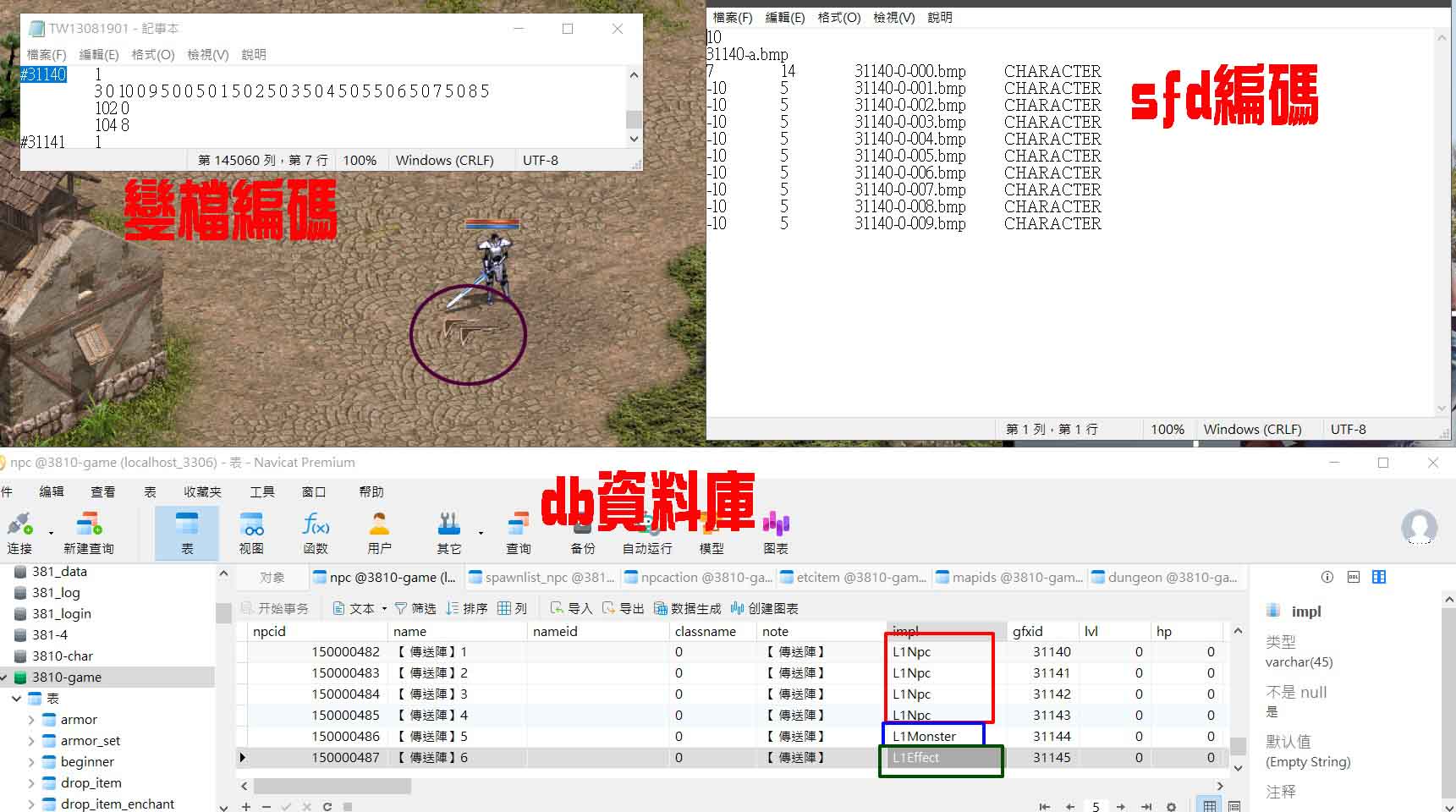Open 編輯 menu in TW13081901 Notepad
Screen dimensions: 1456x812
(98, 54)
